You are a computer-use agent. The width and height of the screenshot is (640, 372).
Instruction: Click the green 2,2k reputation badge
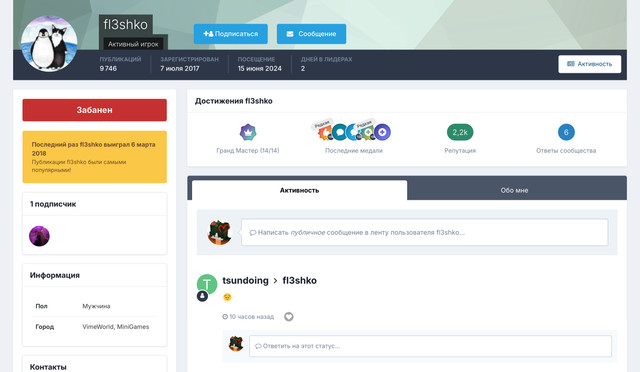(460, 132)
